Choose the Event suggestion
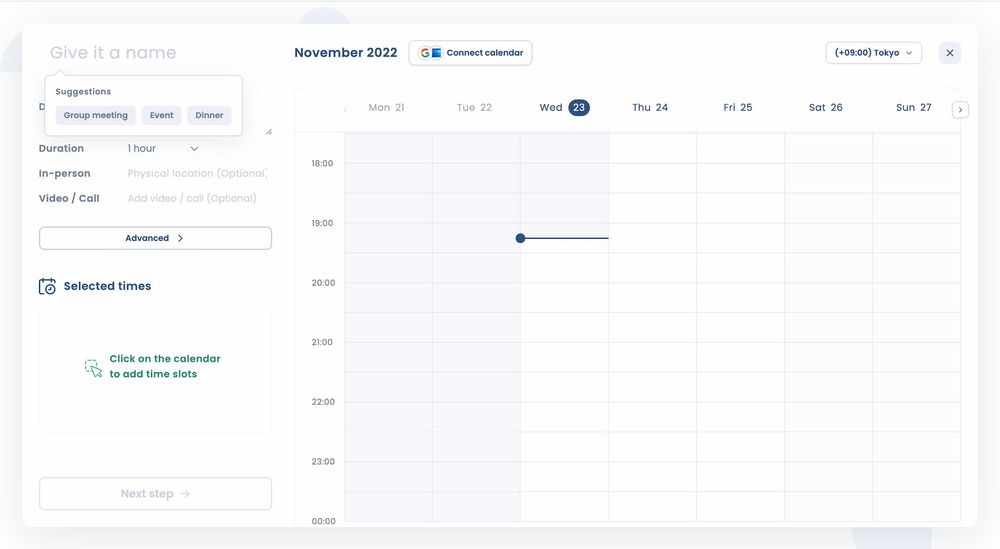The width and height of the screenshot is (1000, 549). click(x=161, y=115)
